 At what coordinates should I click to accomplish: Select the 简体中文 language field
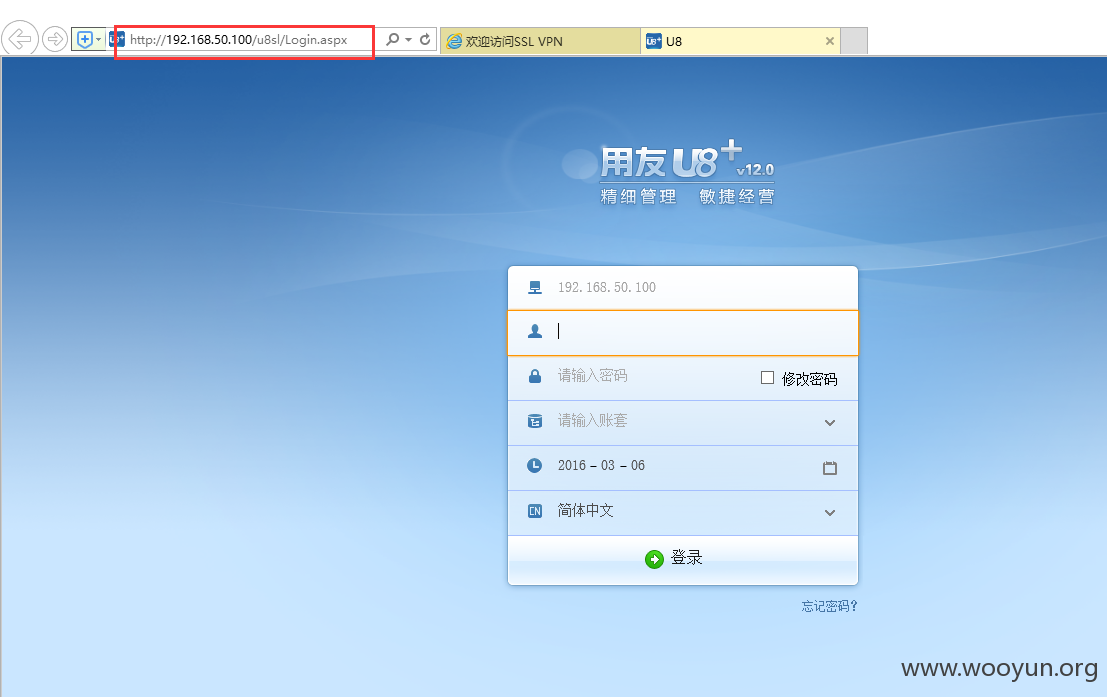[x=683, y=512]
